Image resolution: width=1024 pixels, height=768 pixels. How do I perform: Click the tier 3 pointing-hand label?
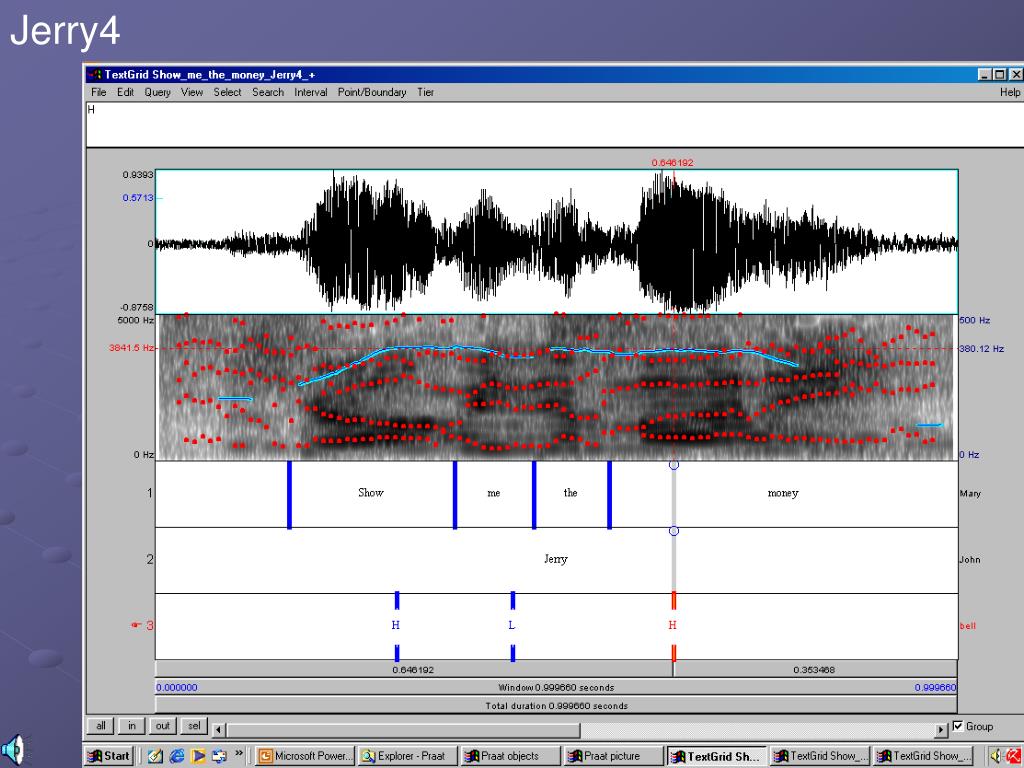[143, 626]
